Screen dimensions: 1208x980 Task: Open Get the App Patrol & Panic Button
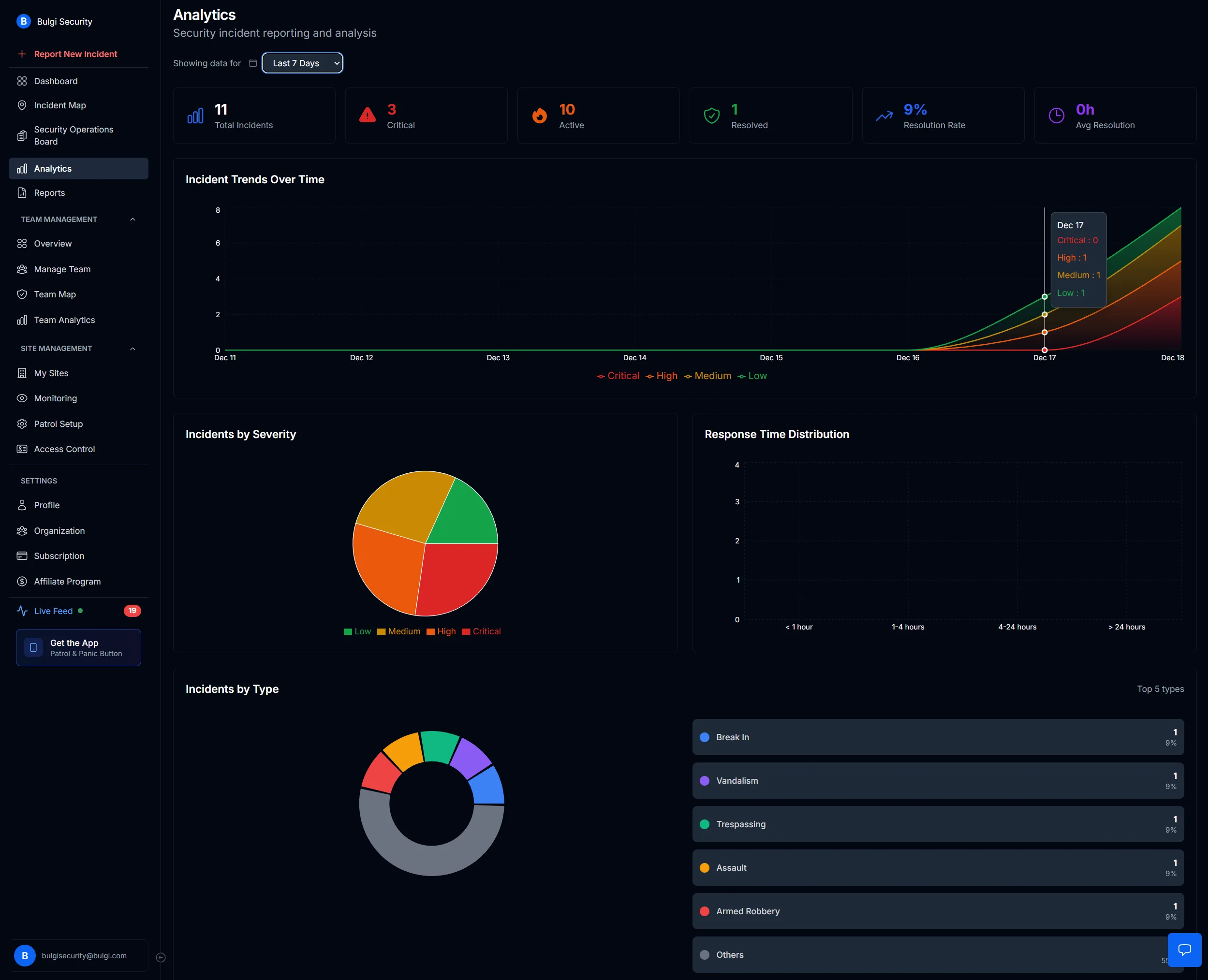coord(78,647)
